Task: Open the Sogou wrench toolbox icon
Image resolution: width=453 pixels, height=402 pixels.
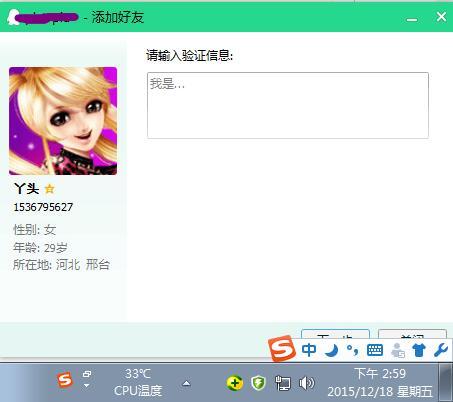Action: tap(440, 350)
